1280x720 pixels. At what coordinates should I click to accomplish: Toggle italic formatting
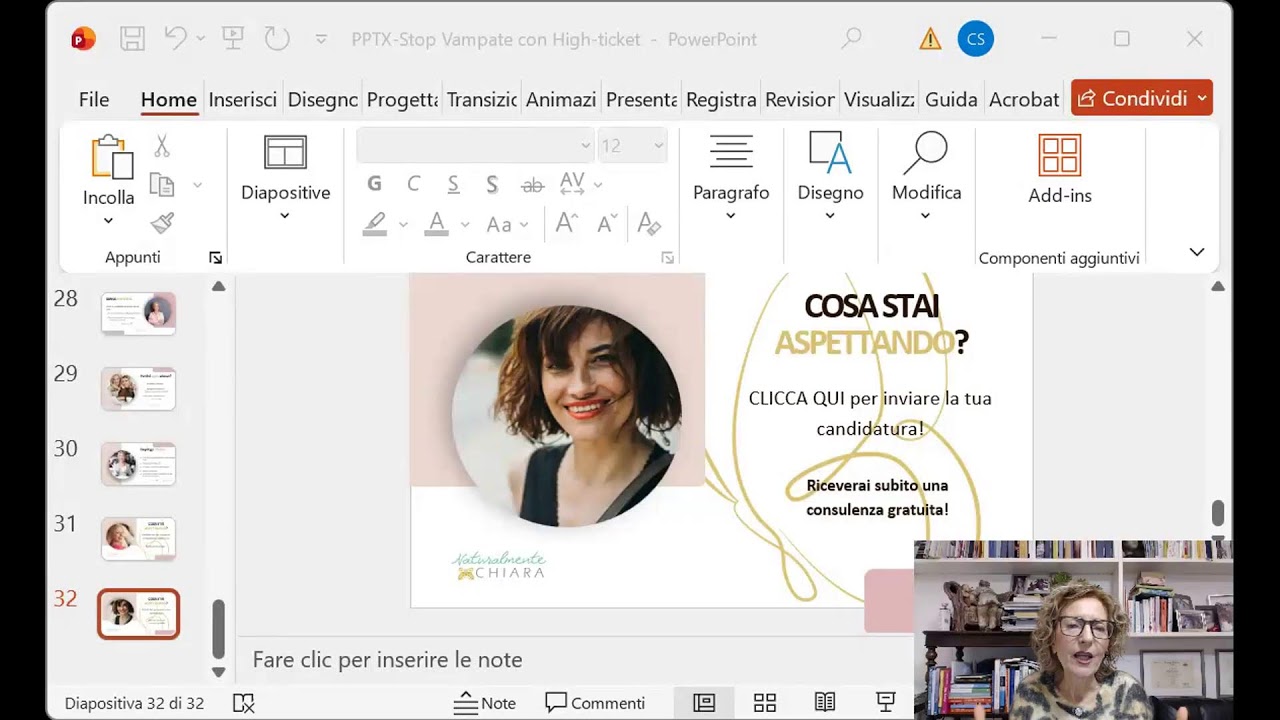pos(413,184)
